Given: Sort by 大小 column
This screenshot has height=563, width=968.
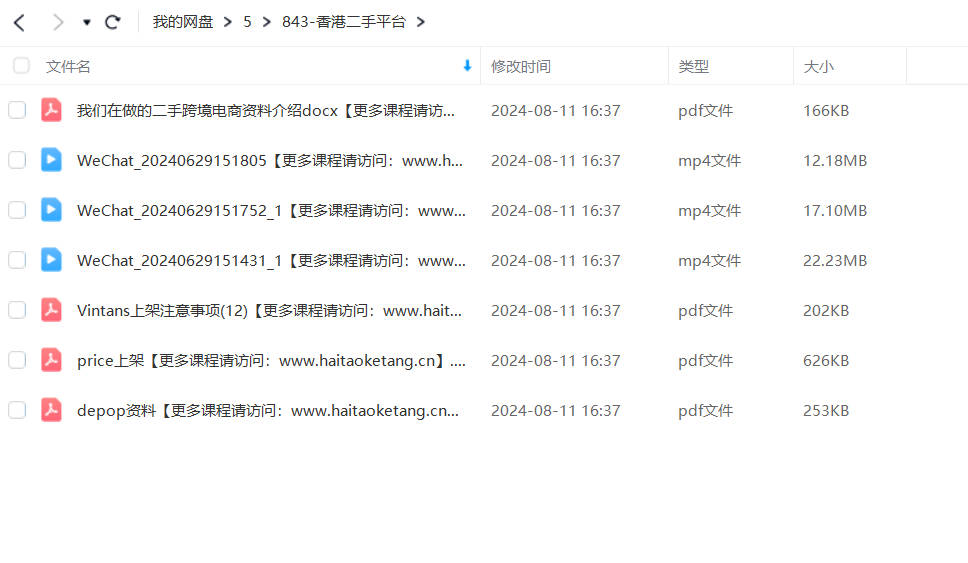Looking at the screenshot, I should [x=818, y=67].
